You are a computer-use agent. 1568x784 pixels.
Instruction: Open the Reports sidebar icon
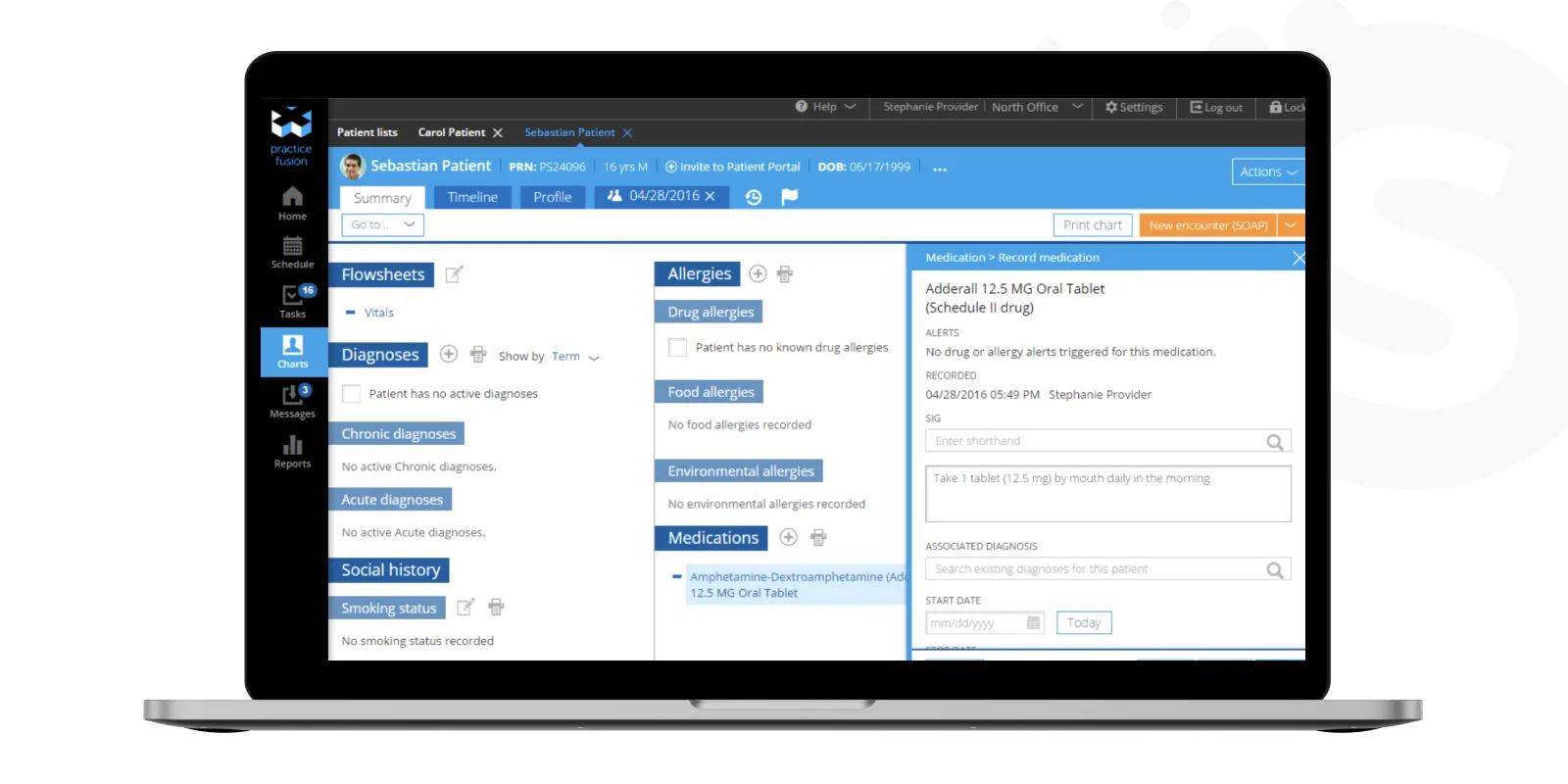coord(292,452)
